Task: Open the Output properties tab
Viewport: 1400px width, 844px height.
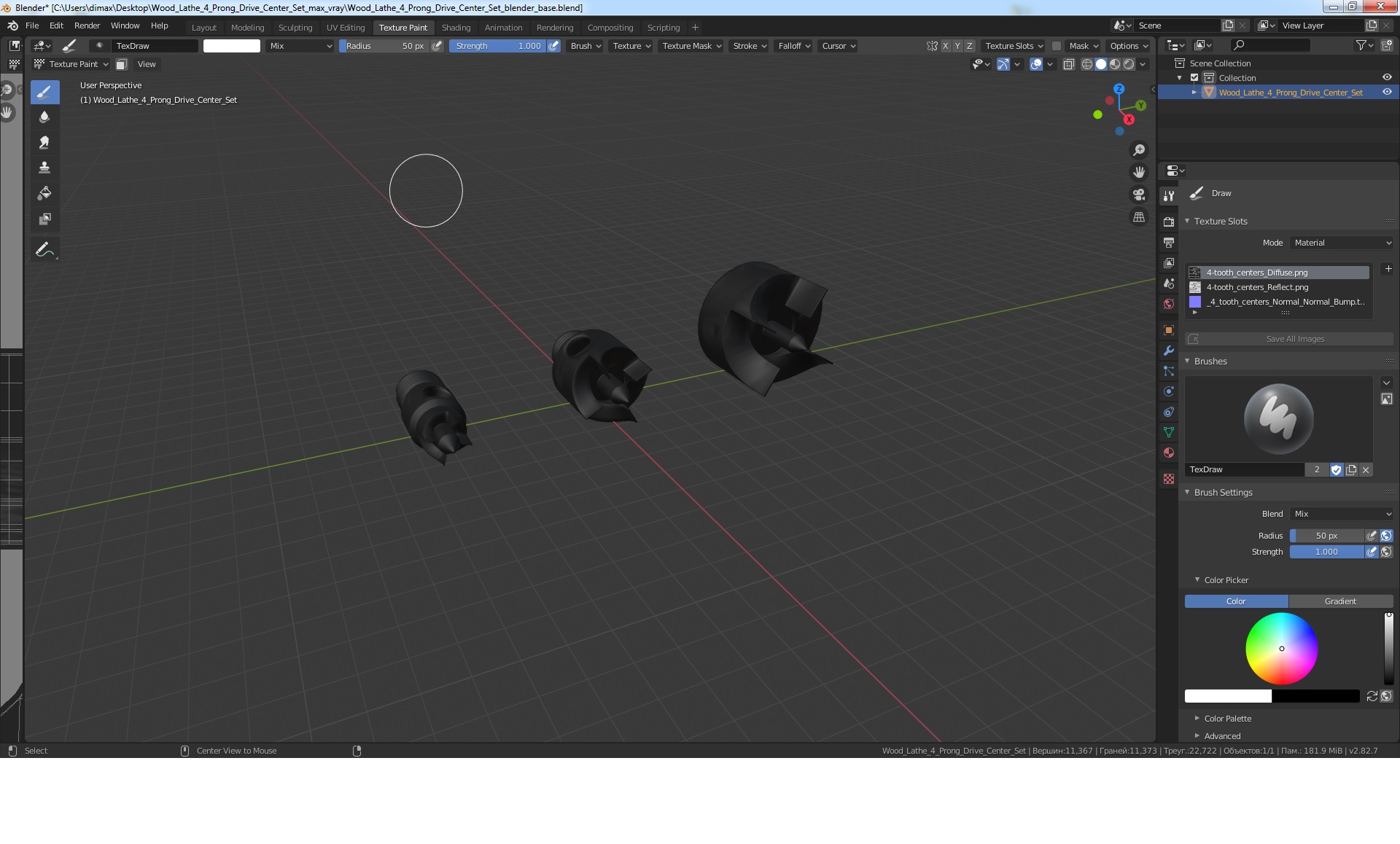Action: tap(1169, 242)
